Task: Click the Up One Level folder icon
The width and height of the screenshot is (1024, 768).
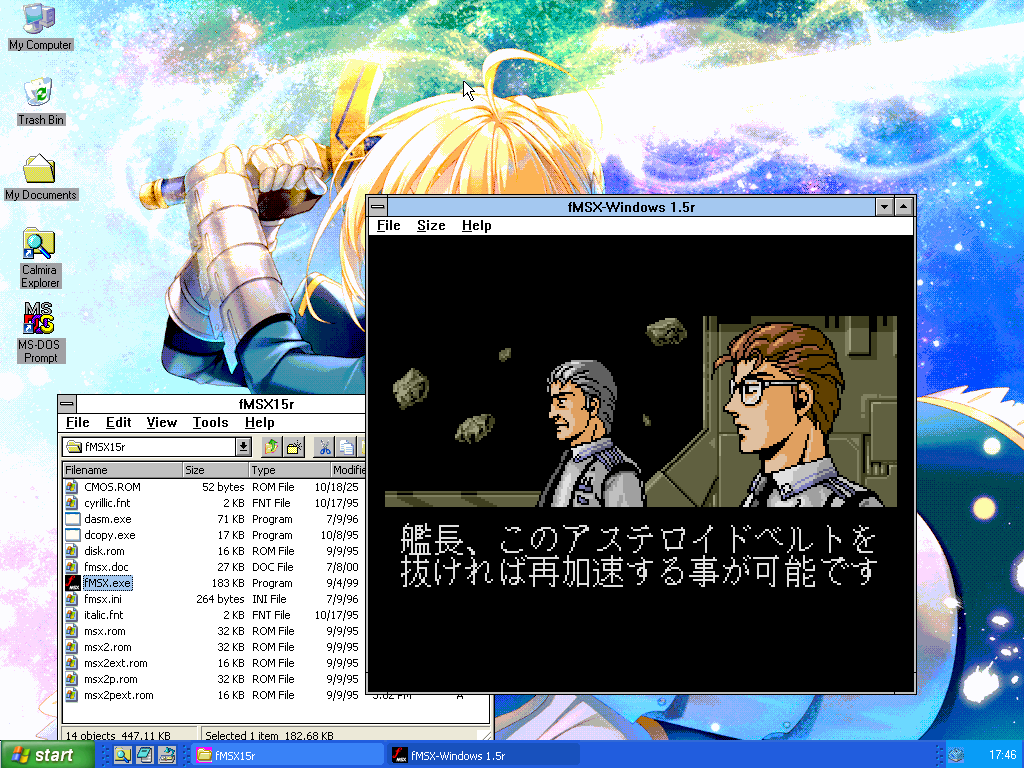Action: tap(271, 447)
